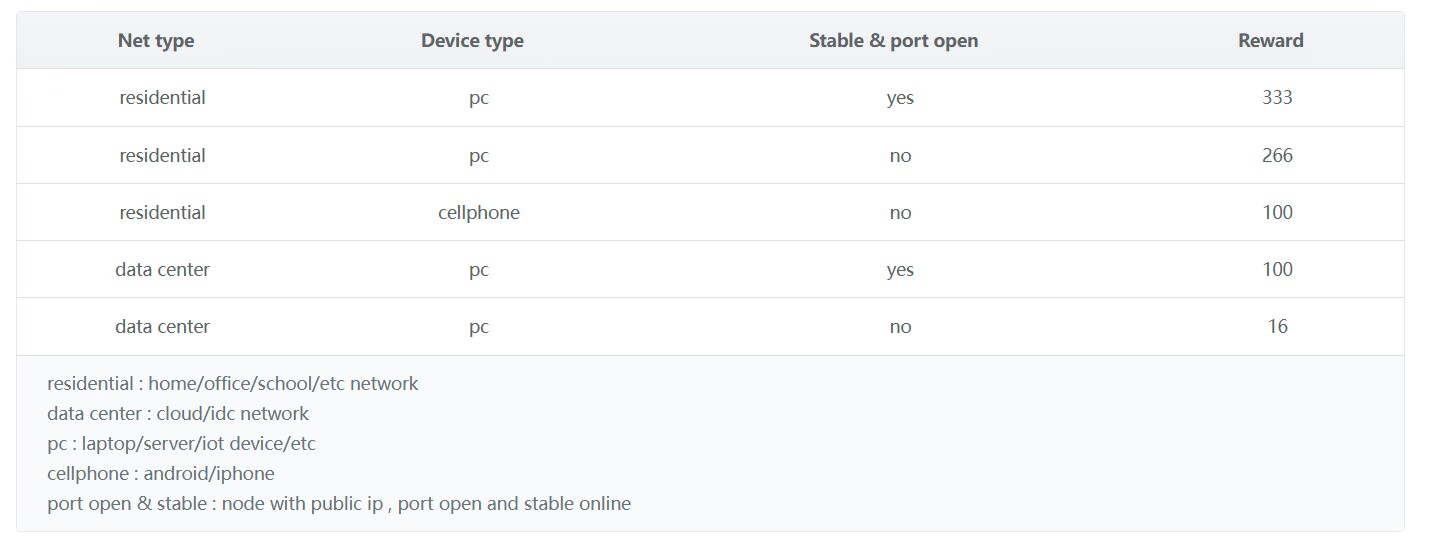Click the residential network definition line
1442x544 pixels.
point(233,384)
